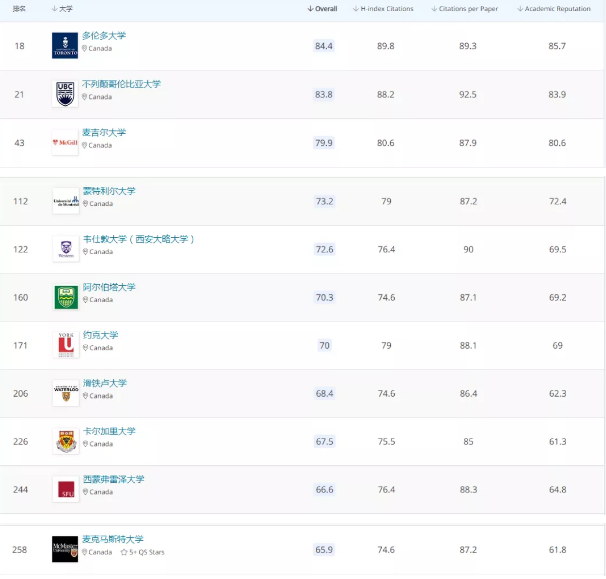Click rank number 258
The width and height of the screenshot is (606, 579).
(x=20, y=550)
